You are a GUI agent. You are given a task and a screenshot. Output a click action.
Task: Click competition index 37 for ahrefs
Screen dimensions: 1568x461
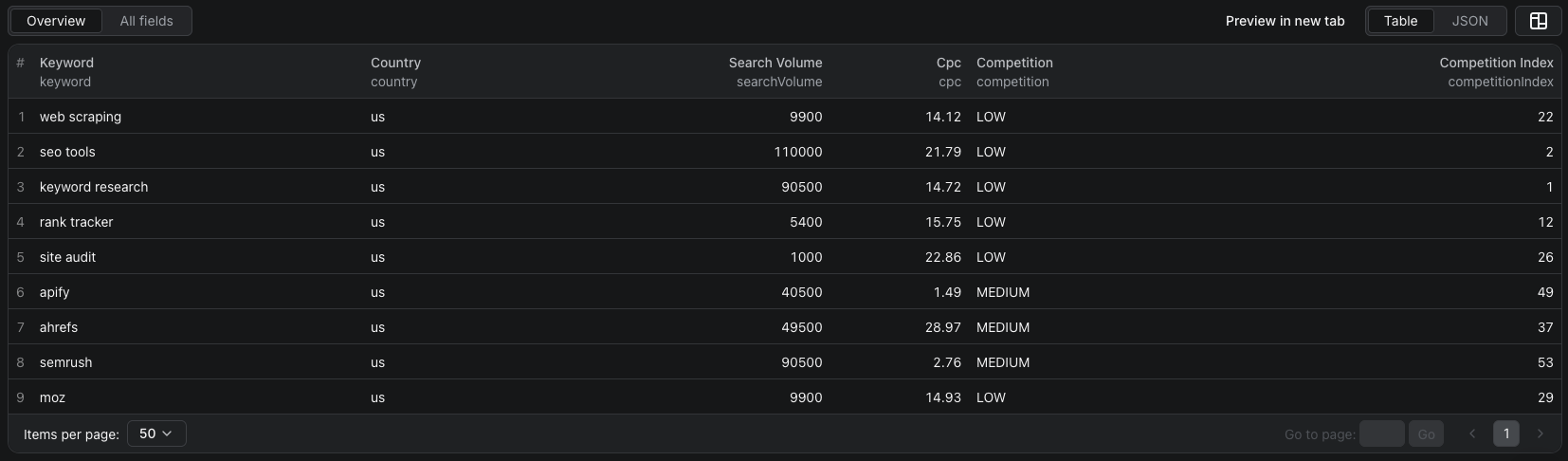(x=1545, y=327)
